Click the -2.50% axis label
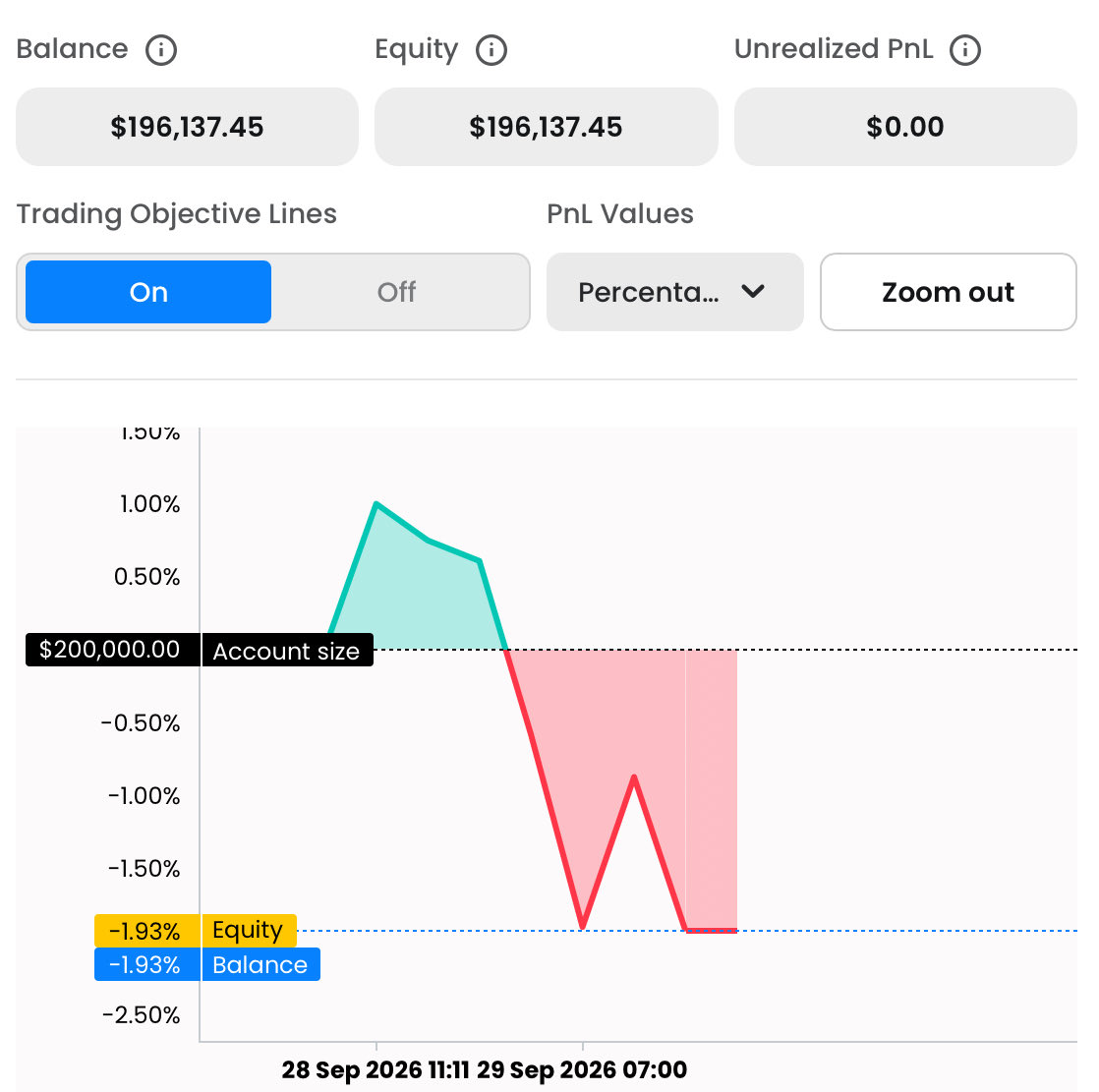This screenshot has width=1099, height=1092. (x=141, y=1015)
